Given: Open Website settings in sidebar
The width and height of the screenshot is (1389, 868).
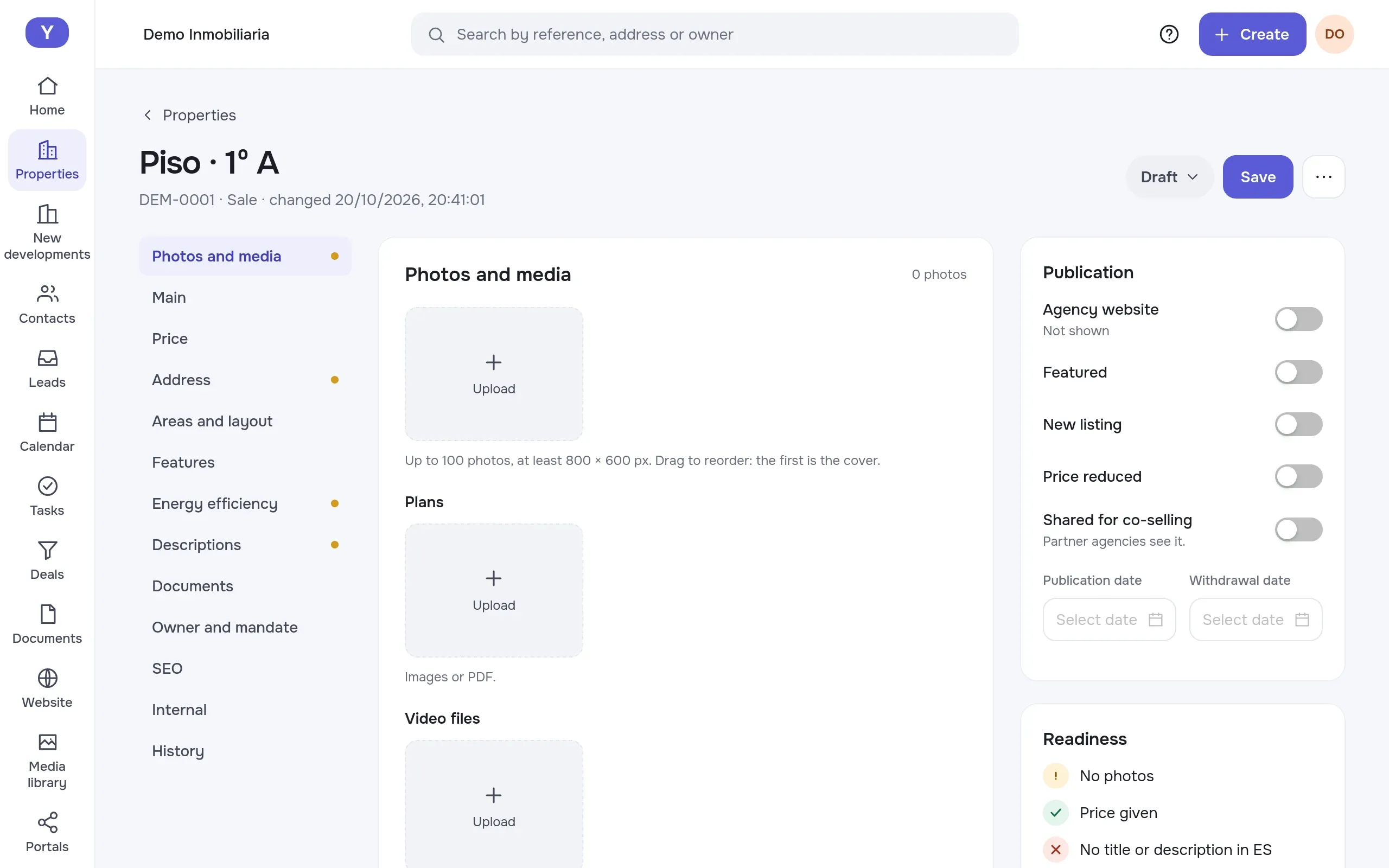Looking at the screenshot, I should coord(47,688).
